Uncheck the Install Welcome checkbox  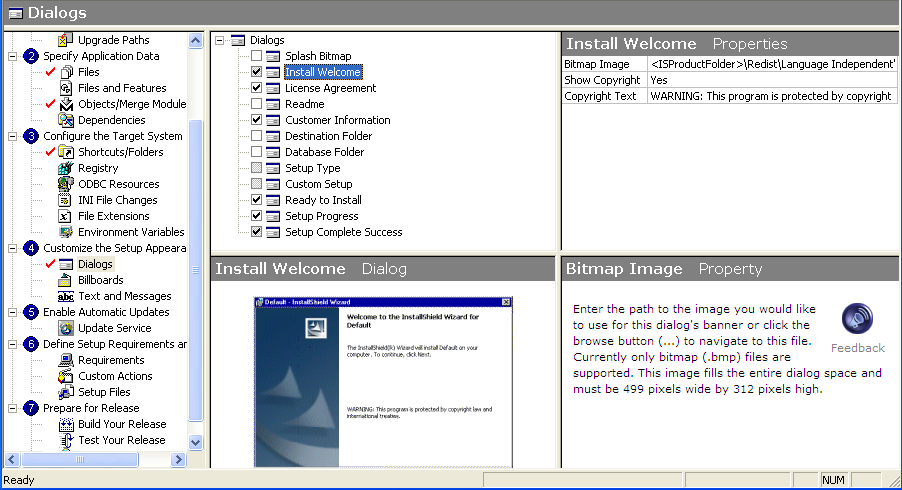pos(257,72)
